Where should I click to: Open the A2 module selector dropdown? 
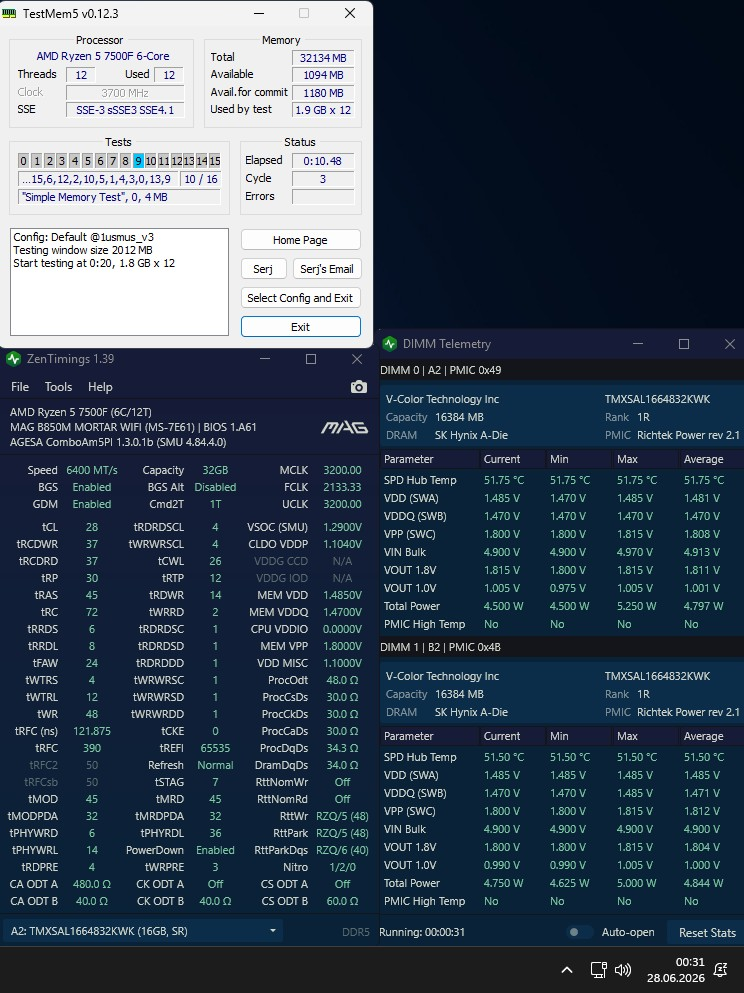click(x=142, y=931)
